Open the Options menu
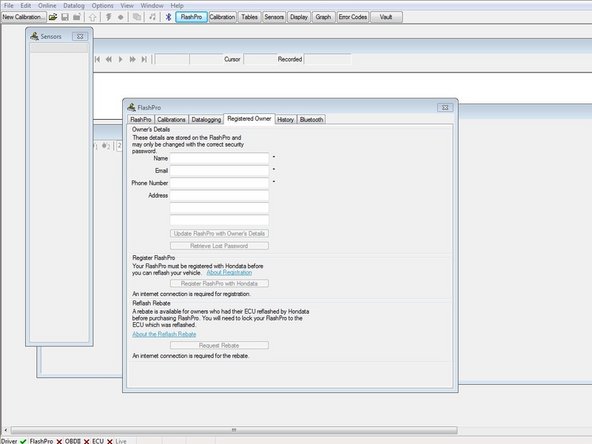Image resolution: width=592 pixels, height=444 pixels. (102, 6)
